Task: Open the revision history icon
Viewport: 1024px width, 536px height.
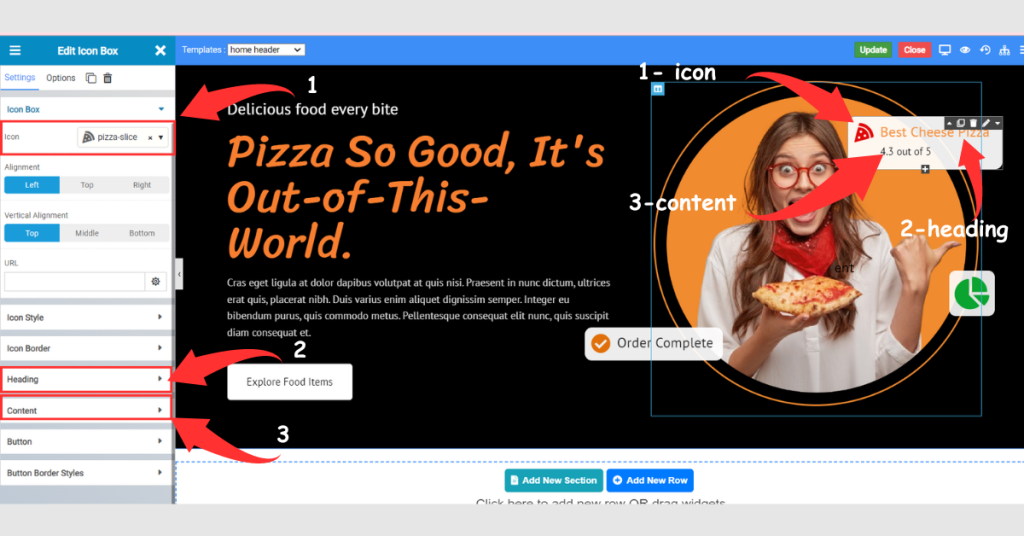Action: 985,50
